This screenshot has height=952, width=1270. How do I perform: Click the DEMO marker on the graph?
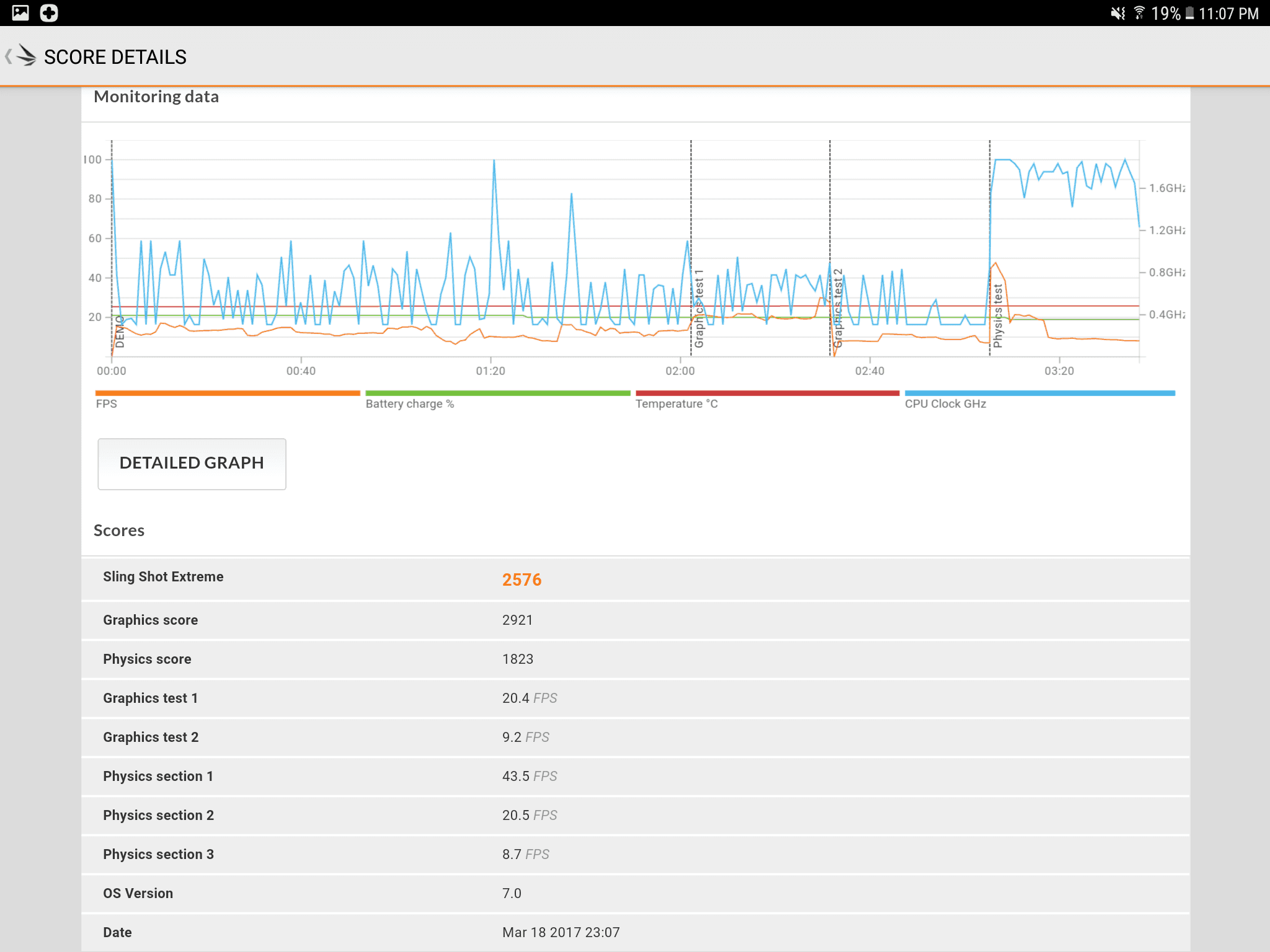click(x=120, y=332)
